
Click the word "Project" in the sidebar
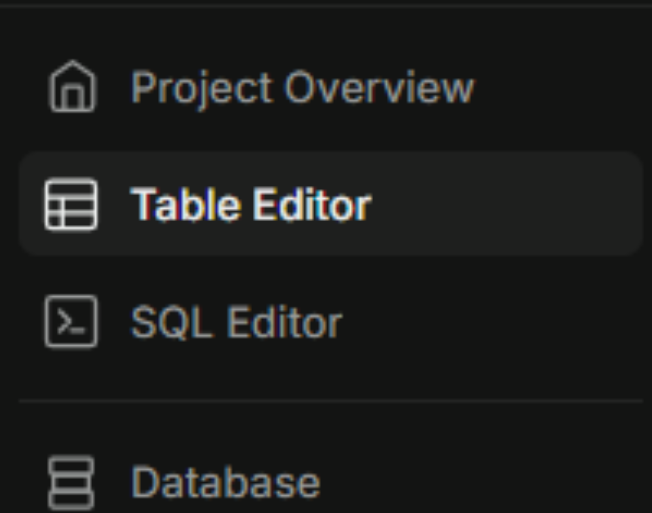coord(202,89)
